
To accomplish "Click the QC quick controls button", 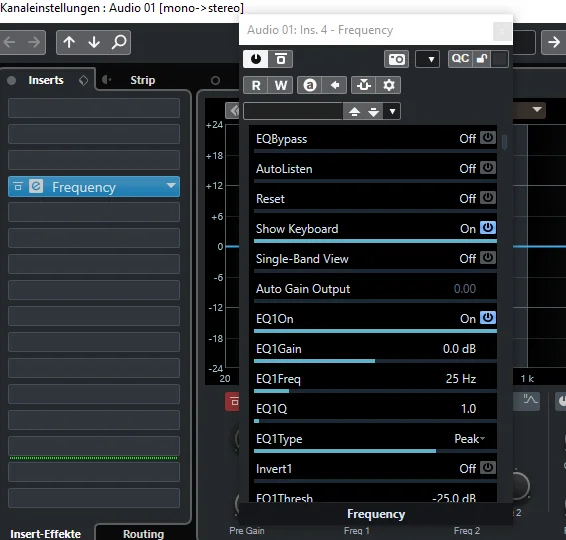I will tap(460, 59).
